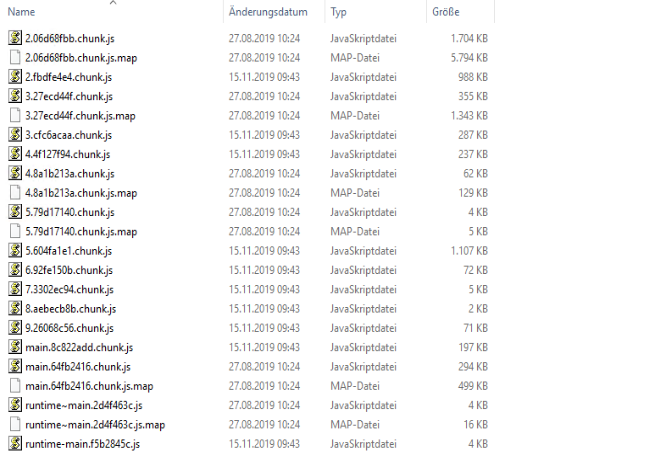Click the 2.06d68fbb.chunk.js file icon

15,38
